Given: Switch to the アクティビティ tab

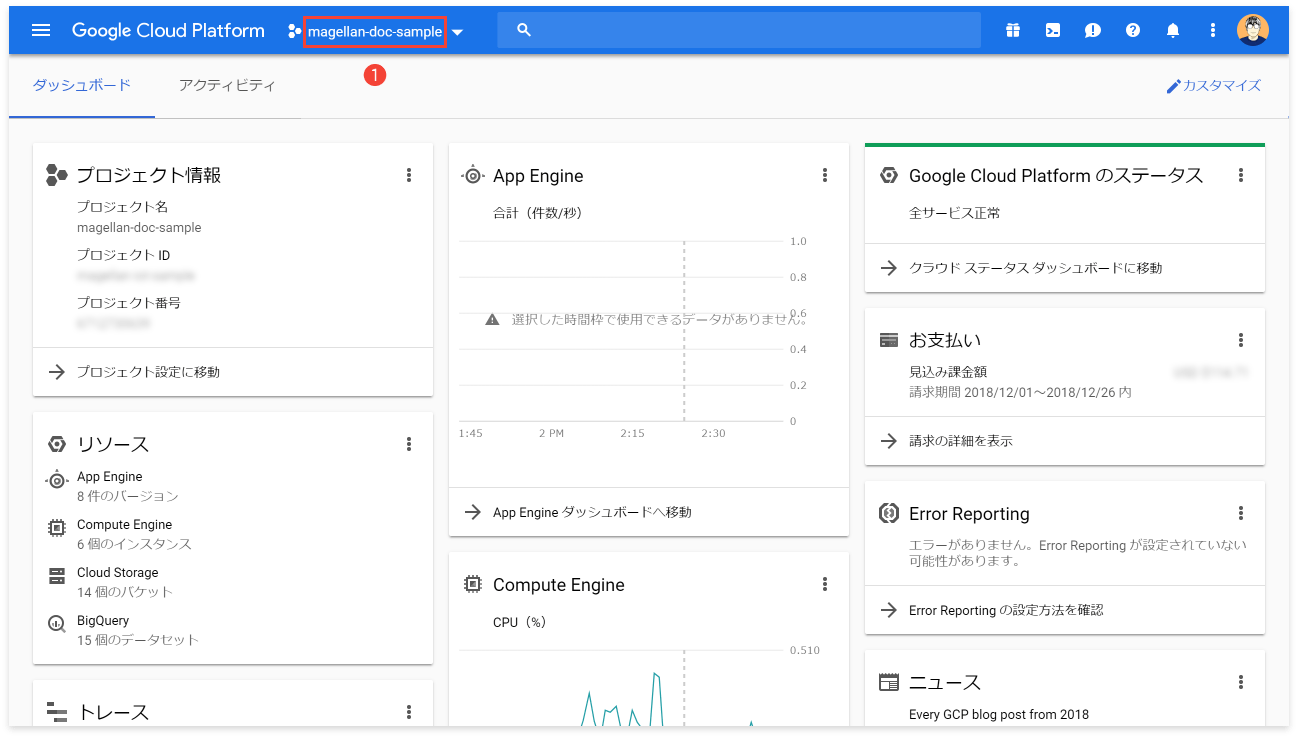Looking at the screenshot, I should tap(227, 85).
